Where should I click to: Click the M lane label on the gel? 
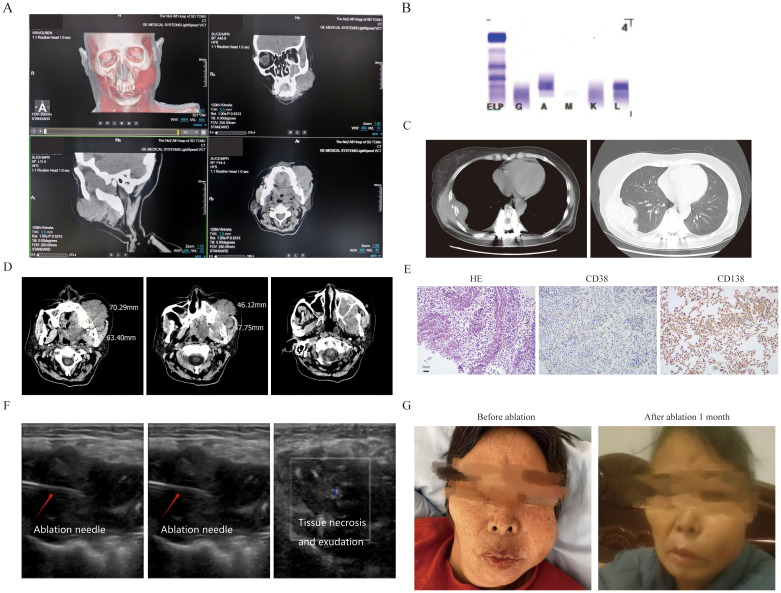(569, 107)
